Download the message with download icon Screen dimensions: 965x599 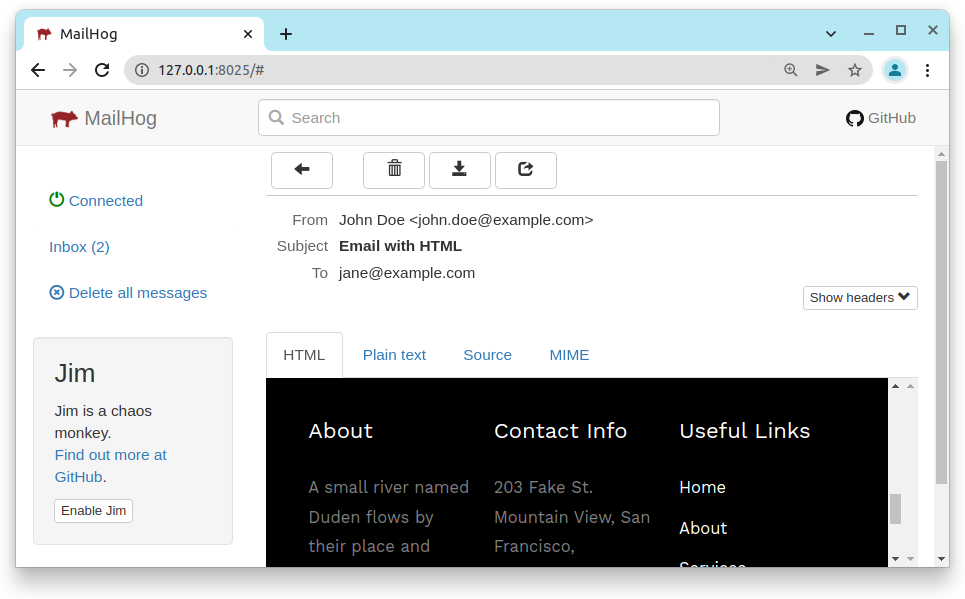coord(459,170)
